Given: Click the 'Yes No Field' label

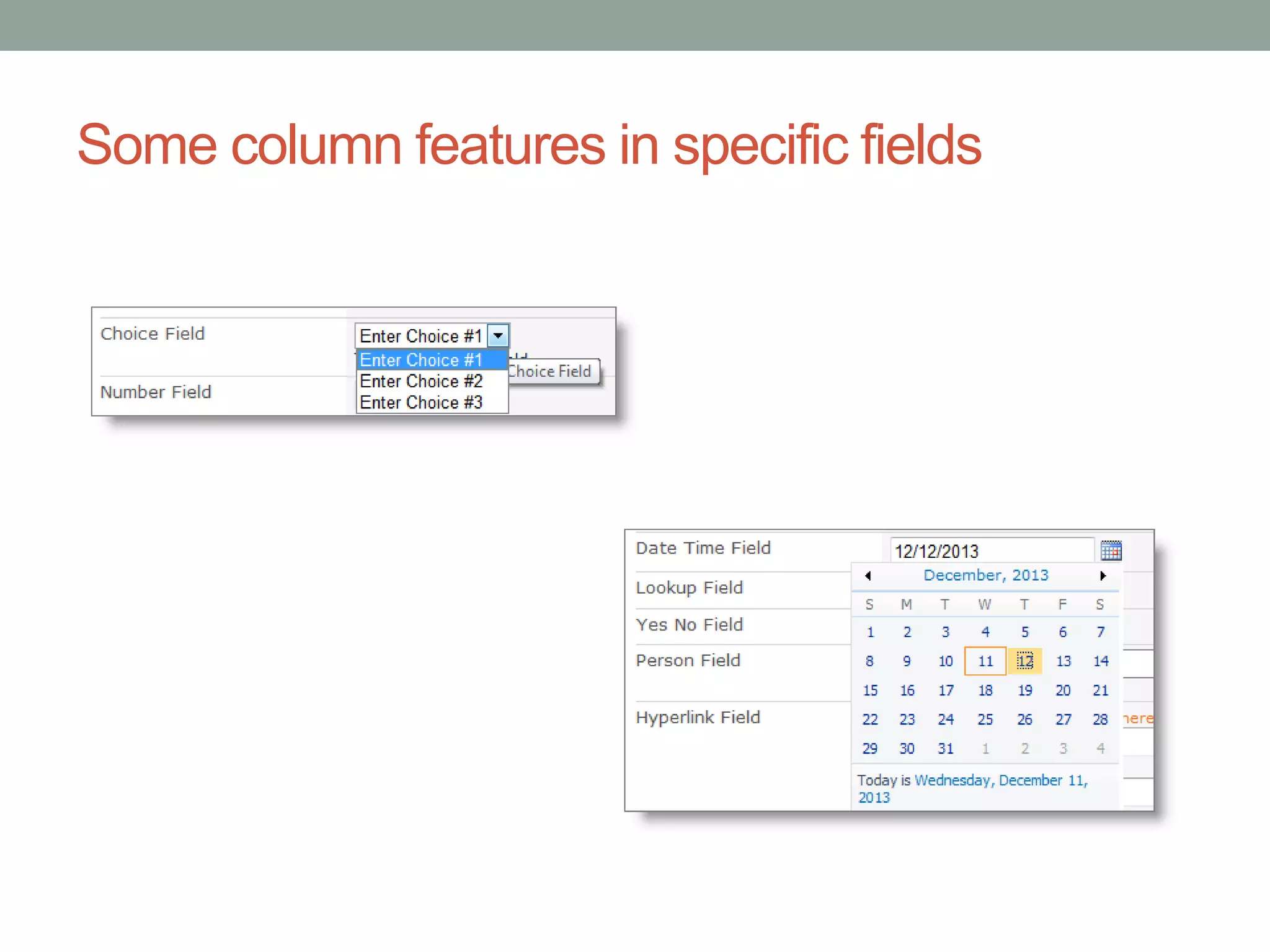Looking at the screenshot, I should (690, 625).
